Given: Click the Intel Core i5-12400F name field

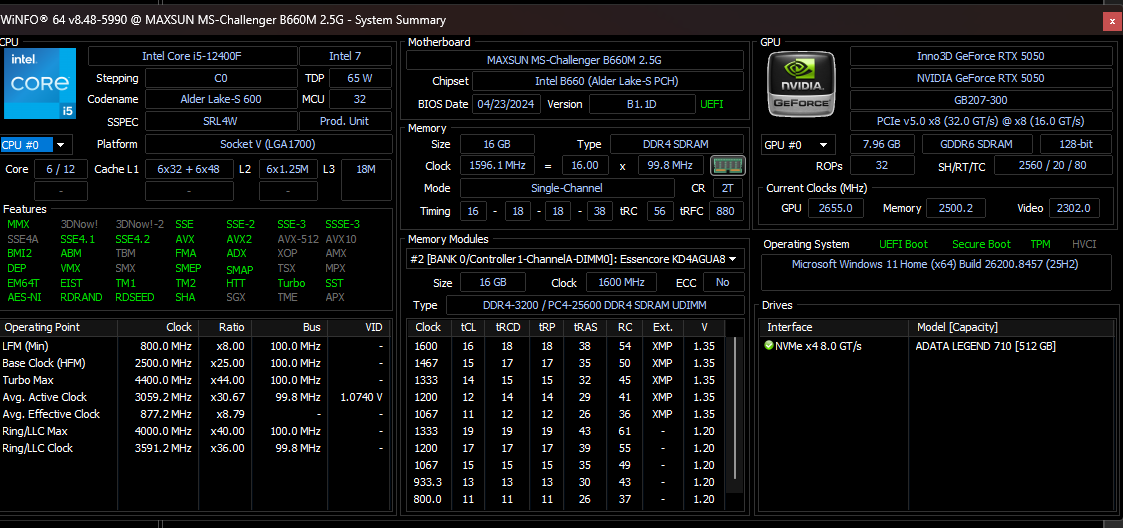Looking at the screenshot, I should (x=192, y=56).
